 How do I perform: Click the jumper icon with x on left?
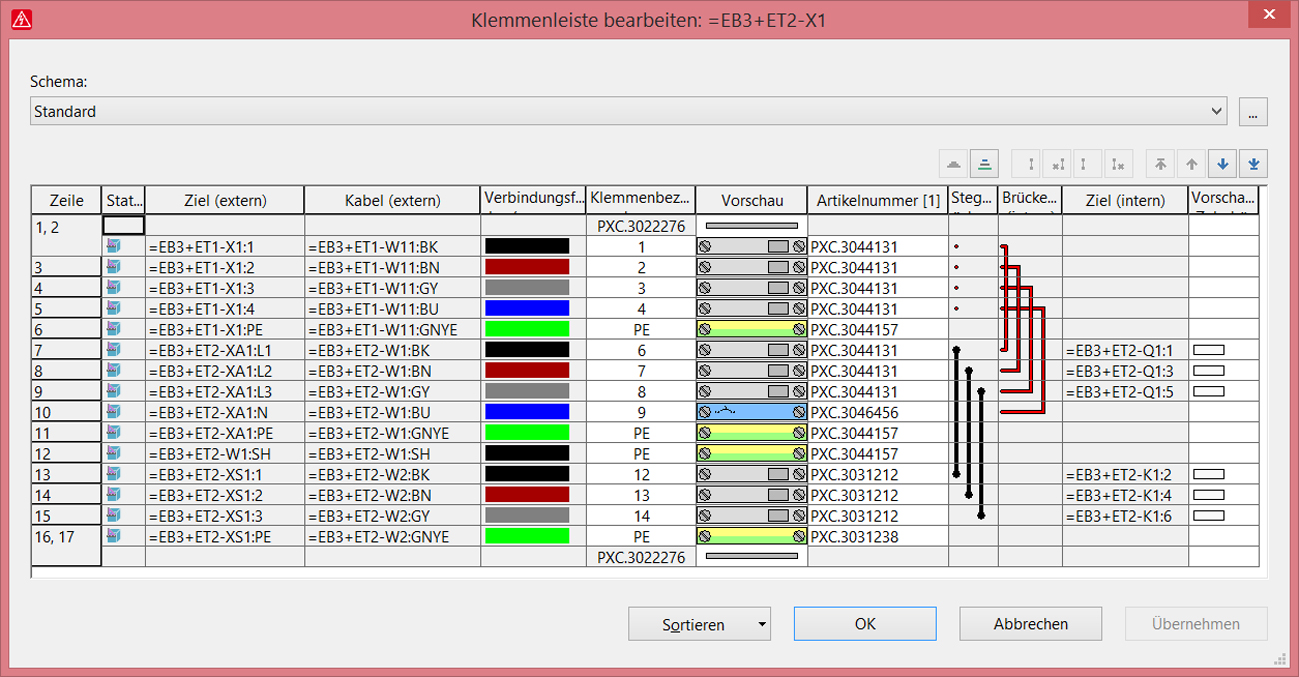pos(1058,164)
